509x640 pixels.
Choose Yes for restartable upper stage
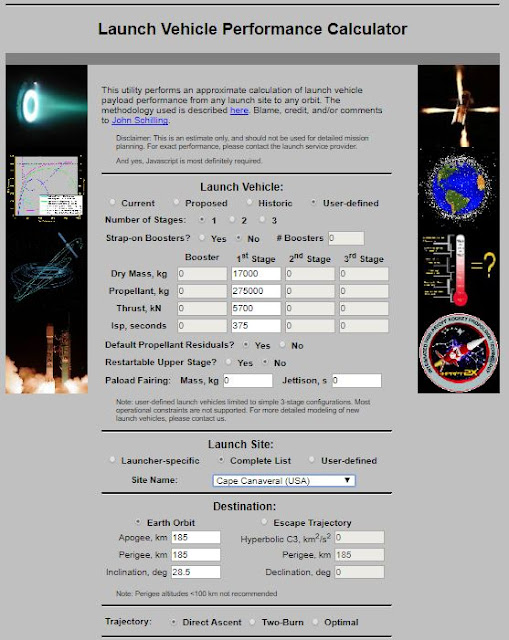tap(229, 362)
